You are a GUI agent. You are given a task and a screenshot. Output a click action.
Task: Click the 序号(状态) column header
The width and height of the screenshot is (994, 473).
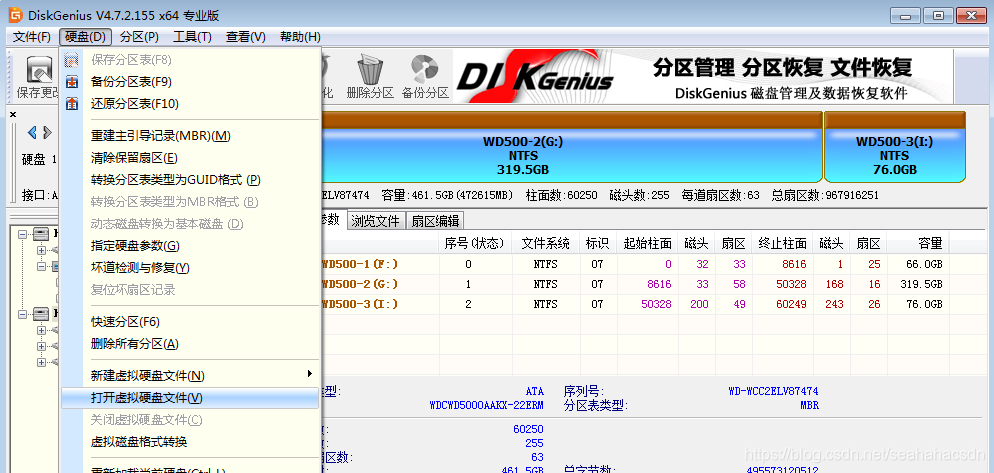pos(475,243)
